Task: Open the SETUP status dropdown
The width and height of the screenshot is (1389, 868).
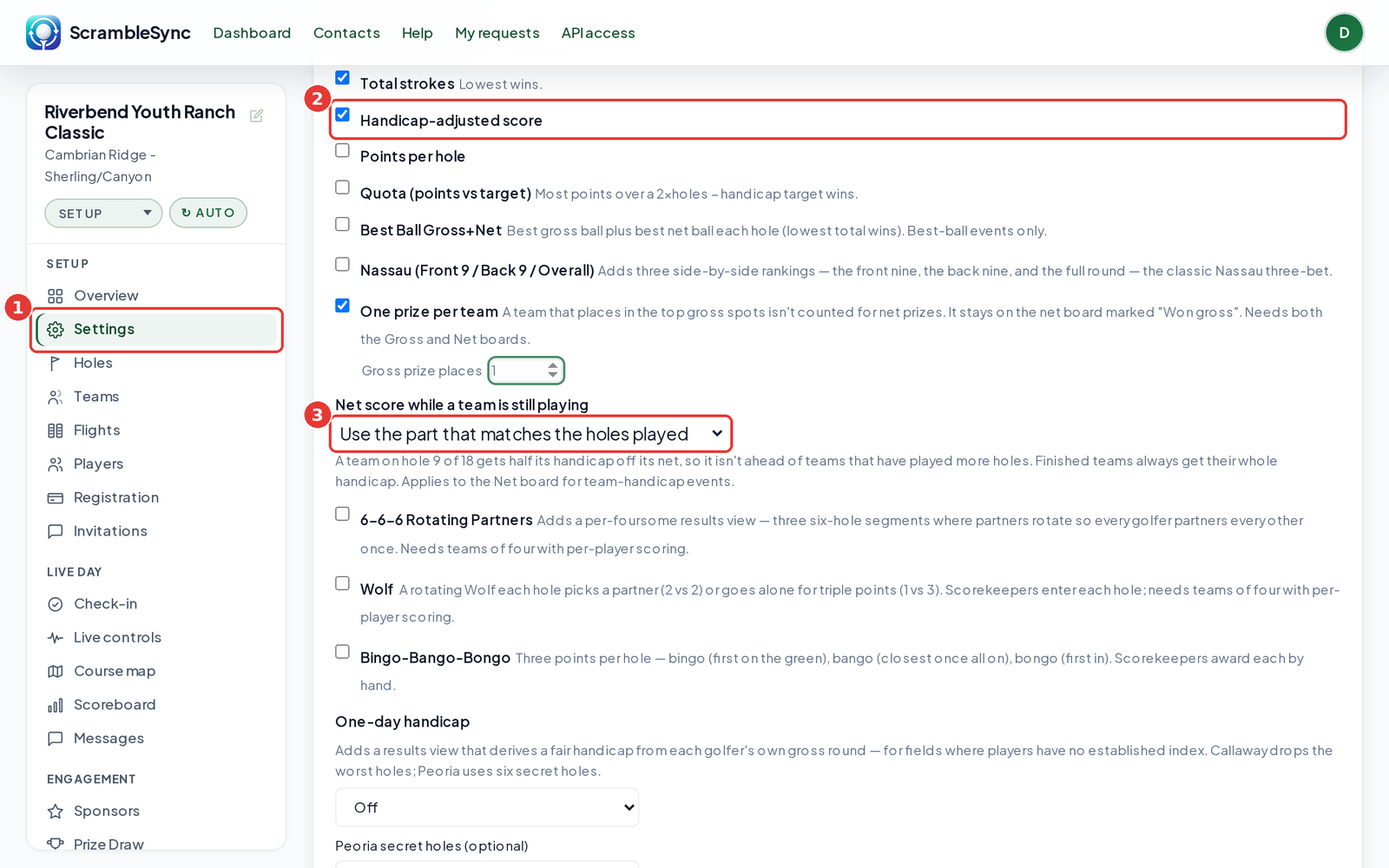Action: pos(103,214)
